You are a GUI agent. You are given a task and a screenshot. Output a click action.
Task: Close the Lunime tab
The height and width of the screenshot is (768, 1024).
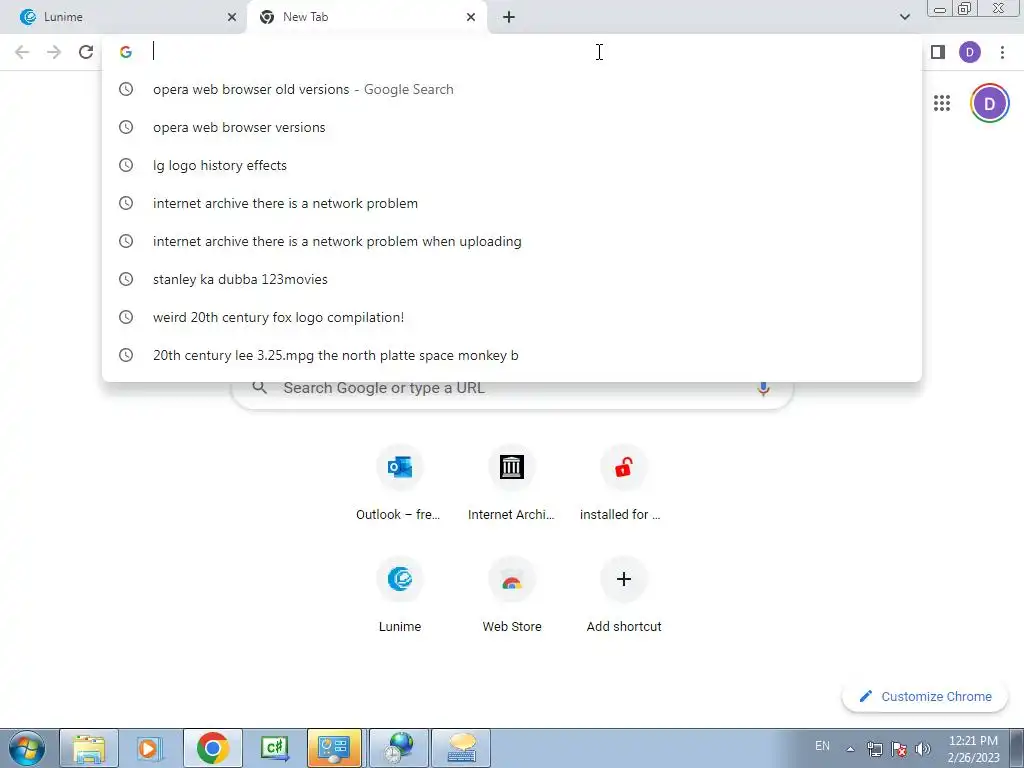232,17
